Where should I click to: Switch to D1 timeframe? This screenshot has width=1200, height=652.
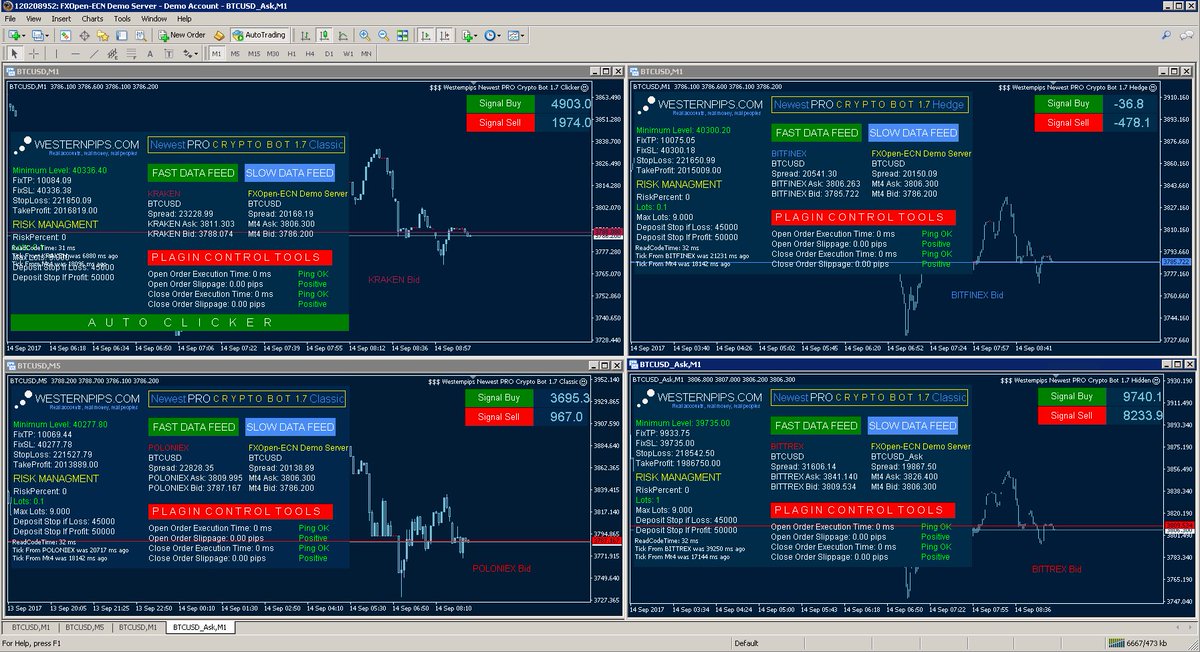pyautogui.click(x=329, y=54)
